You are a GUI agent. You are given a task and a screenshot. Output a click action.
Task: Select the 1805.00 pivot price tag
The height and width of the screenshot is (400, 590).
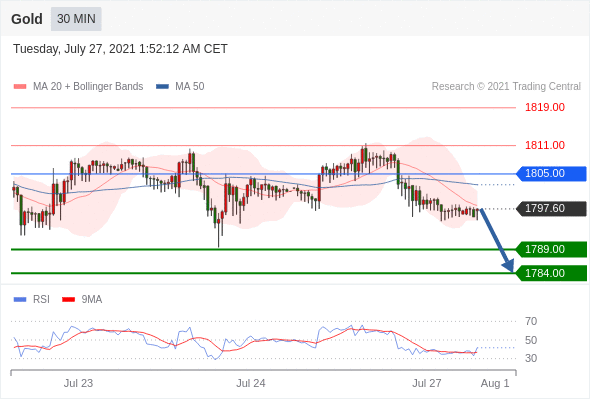pos(551,173)
